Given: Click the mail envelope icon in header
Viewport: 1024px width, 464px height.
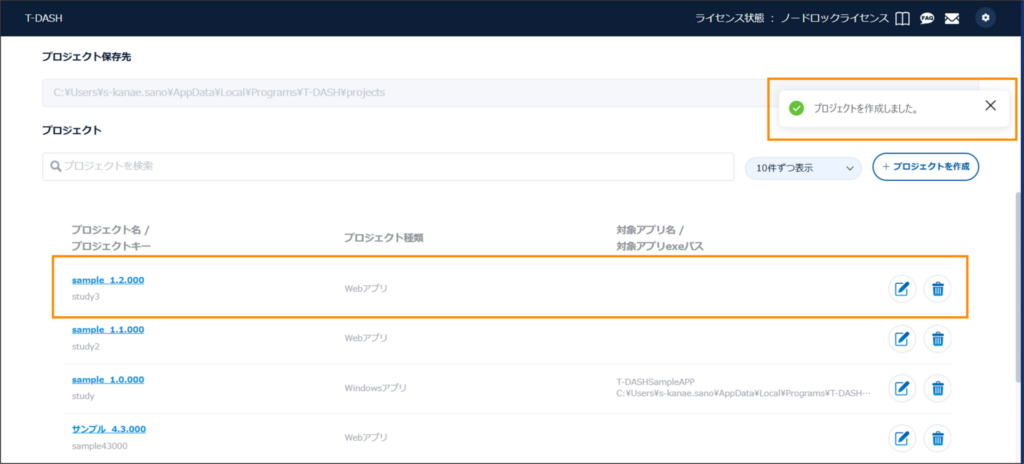Looking at the screenshot, I should pos(952,18).
